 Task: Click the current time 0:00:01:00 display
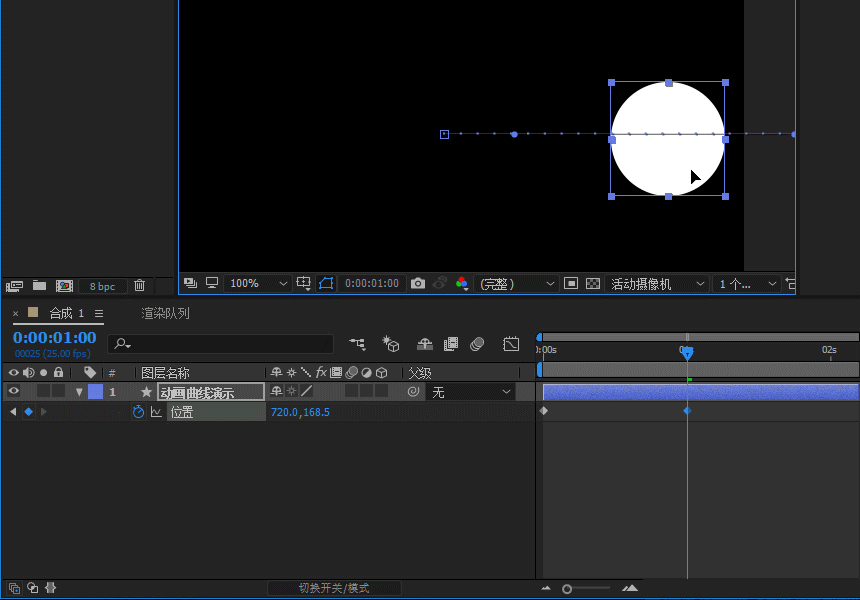54,337
